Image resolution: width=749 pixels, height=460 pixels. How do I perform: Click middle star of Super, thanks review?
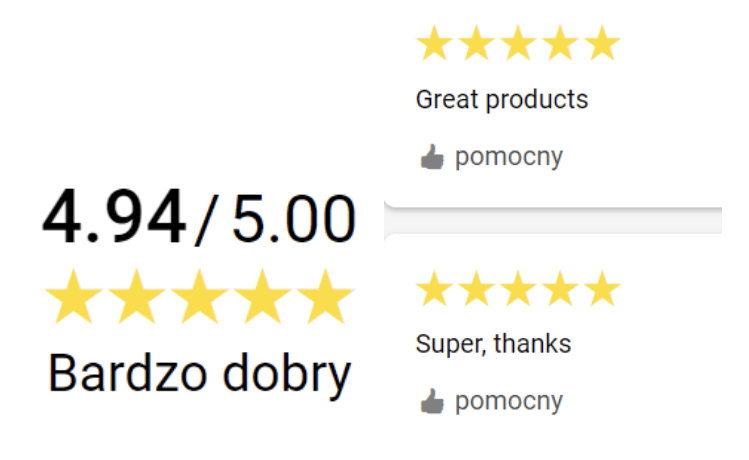tap(518, 289)
